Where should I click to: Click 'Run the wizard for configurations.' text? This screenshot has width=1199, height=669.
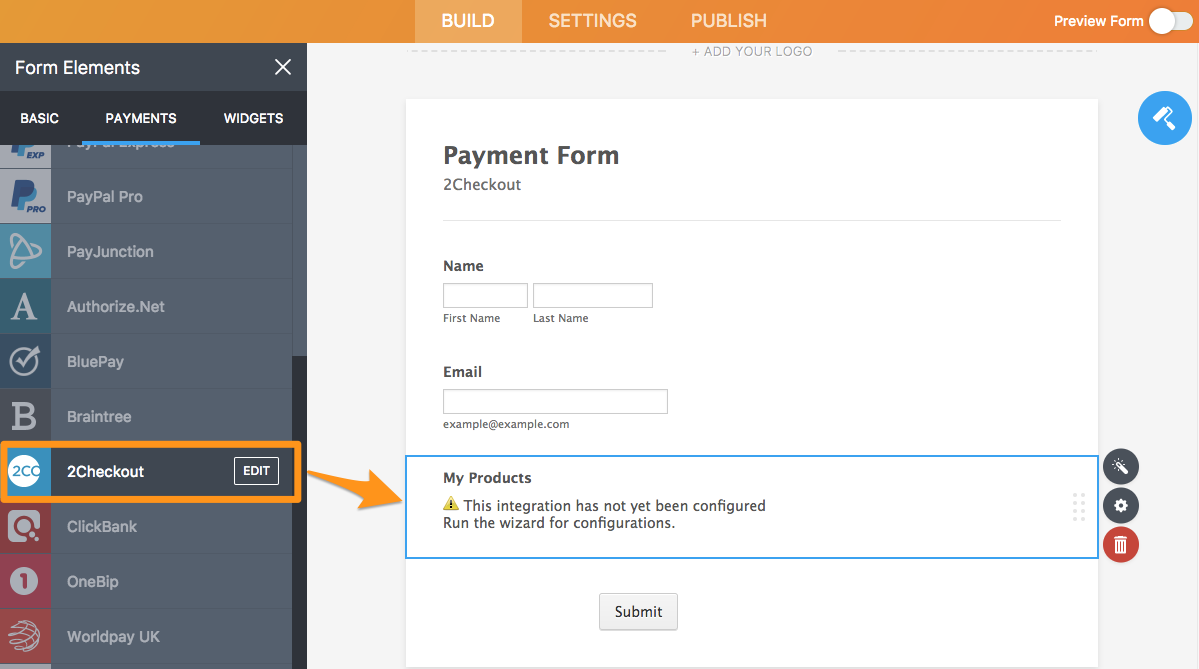pyautogui.click(x=559, y=523)
